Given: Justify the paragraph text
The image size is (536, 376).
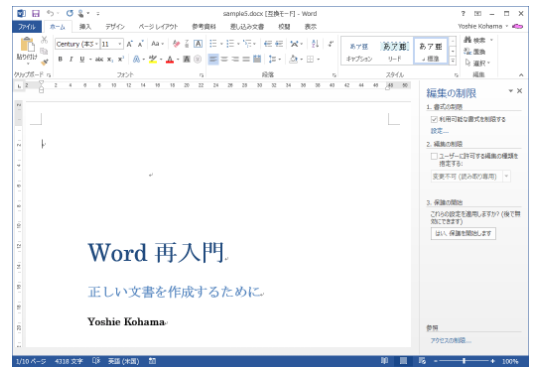Looking at the screenshot, I should point(246,59).
